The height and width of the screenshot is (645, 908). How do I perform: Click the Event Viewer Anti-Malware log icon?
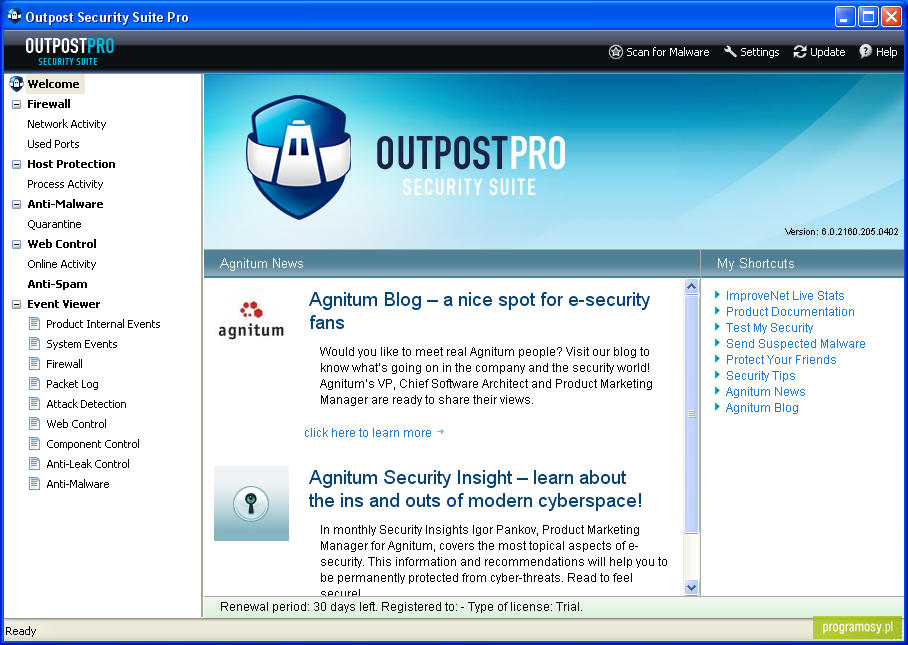coord(35,483)
